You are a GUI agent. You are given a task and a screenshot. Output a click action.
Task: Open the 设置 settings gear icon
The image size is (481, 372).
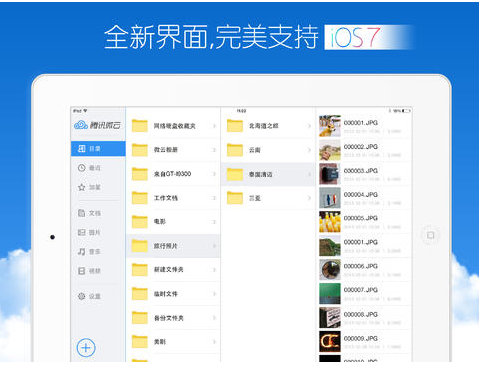click(x=82, y=296)
